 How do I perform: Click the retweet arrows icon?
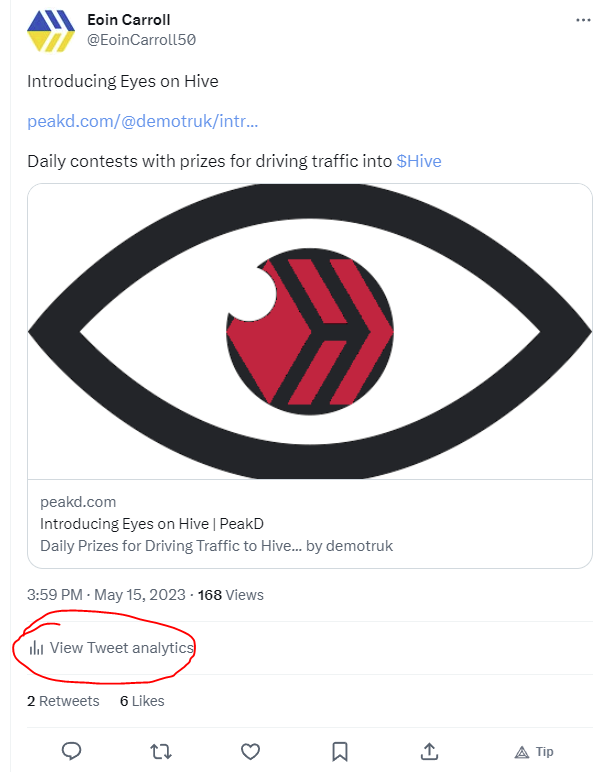point(160,751)
